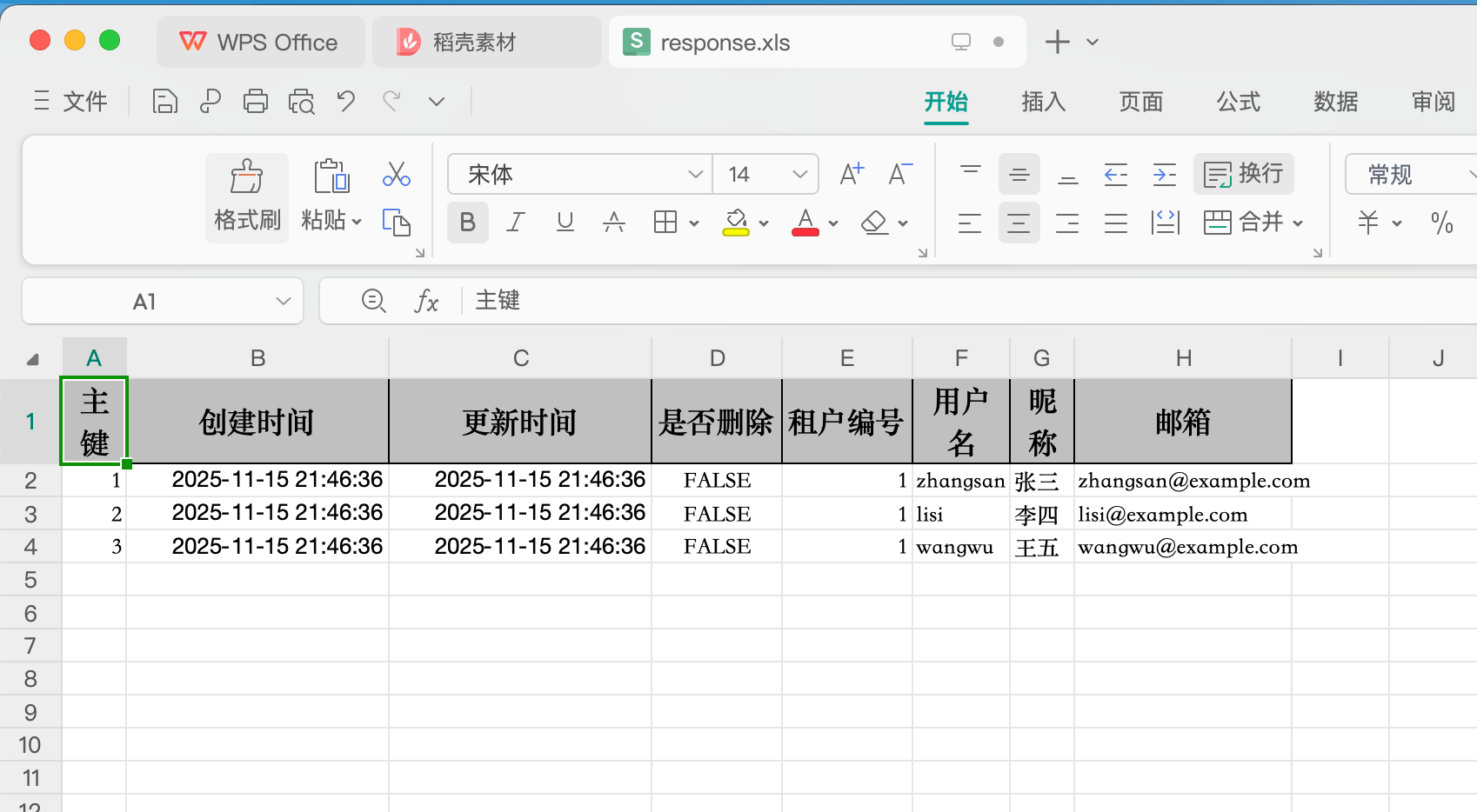Open the Name Box dropdown for A1

[x=283, y=302]
